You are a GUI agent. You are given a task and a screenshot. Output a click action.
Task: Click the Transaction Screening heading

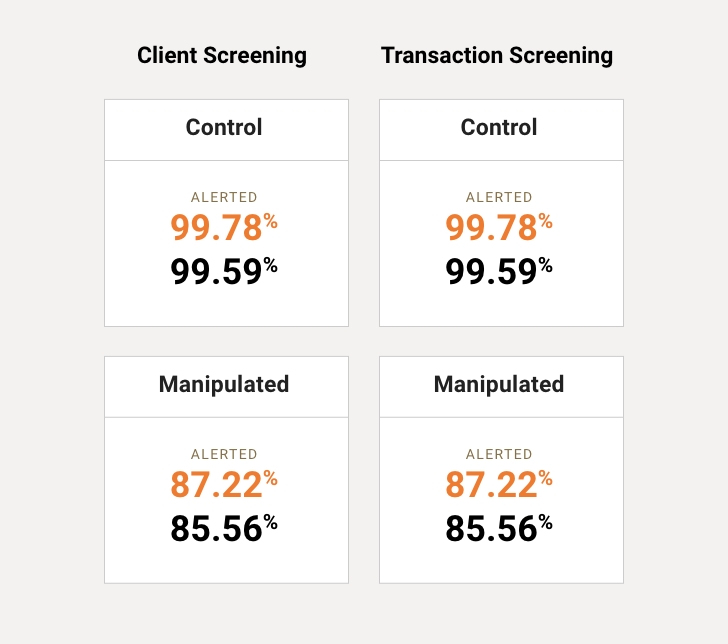[x=497, y=56]
